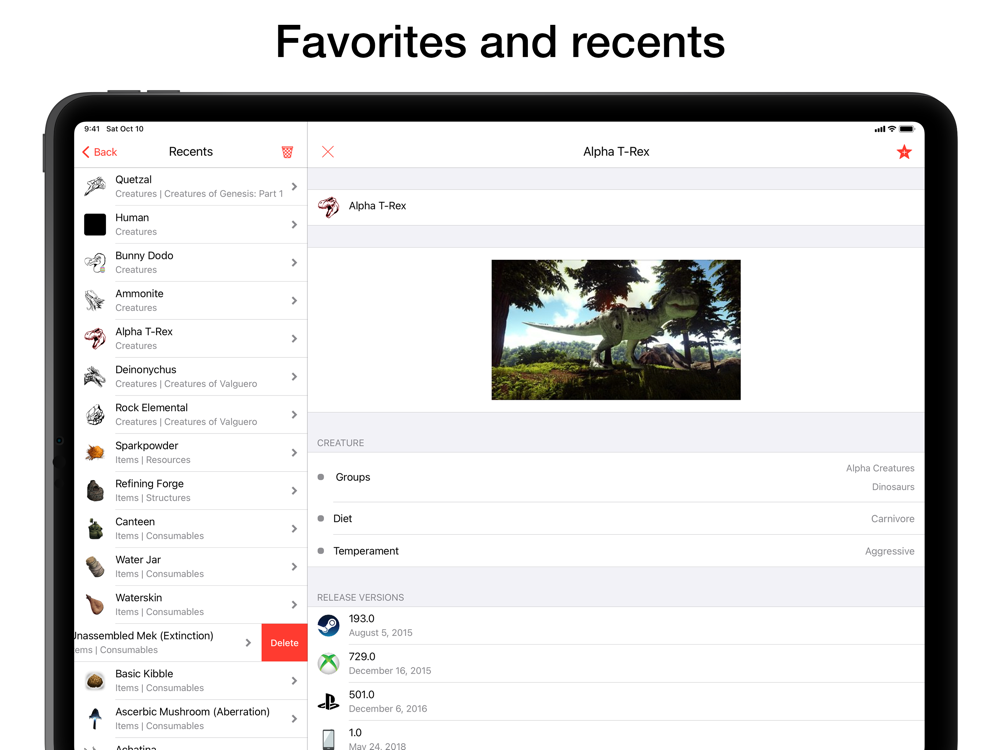Open Ammonite row chevron
Screen dimensions: 1000x750
click(x=294, y=300)
